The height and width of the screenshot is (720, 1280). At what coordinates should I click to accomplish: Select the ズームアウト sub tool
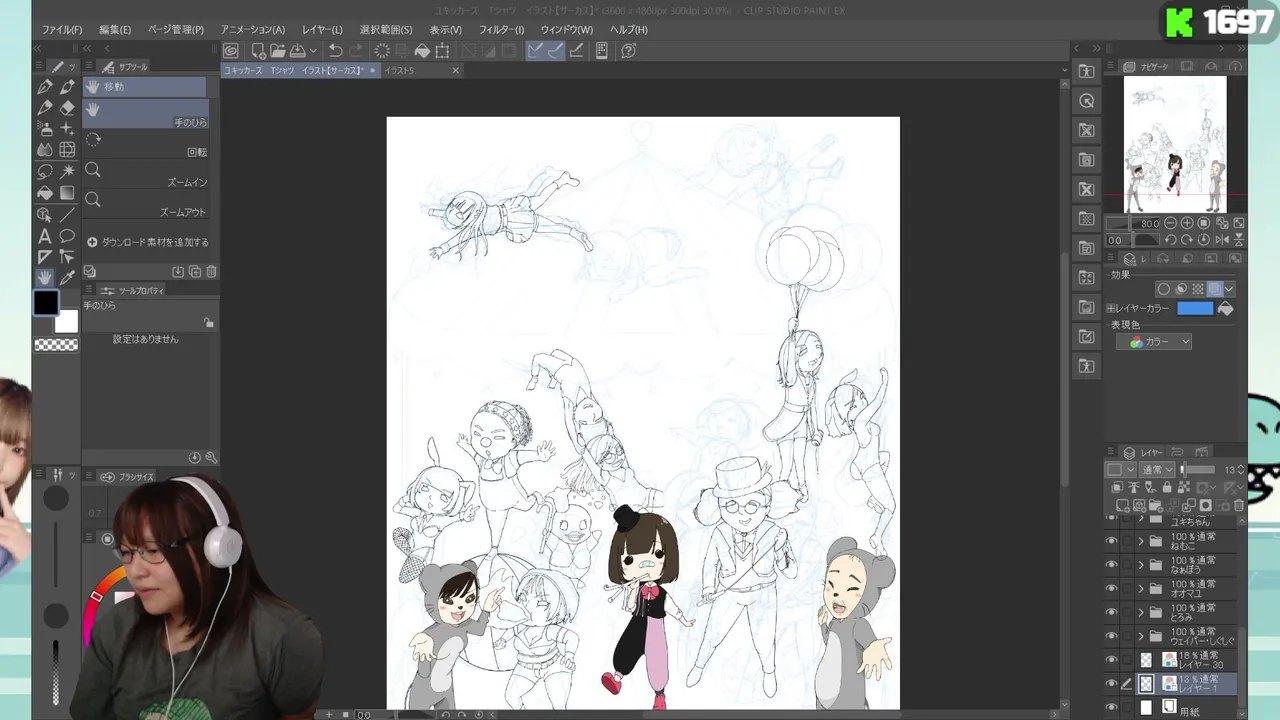pos(146,203)
